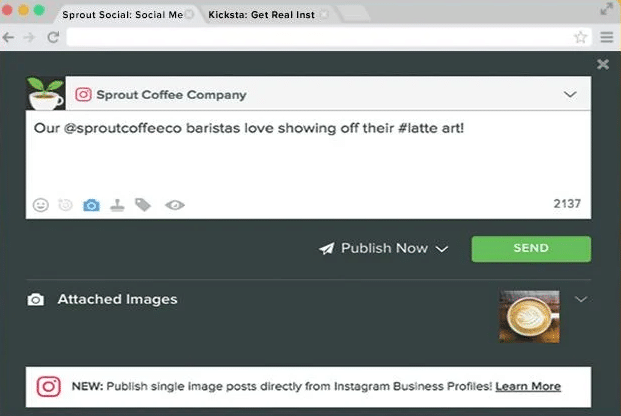The image size is (621, 416).
Task: Open the Publish Now options dropdown
Action: (442, 249)
